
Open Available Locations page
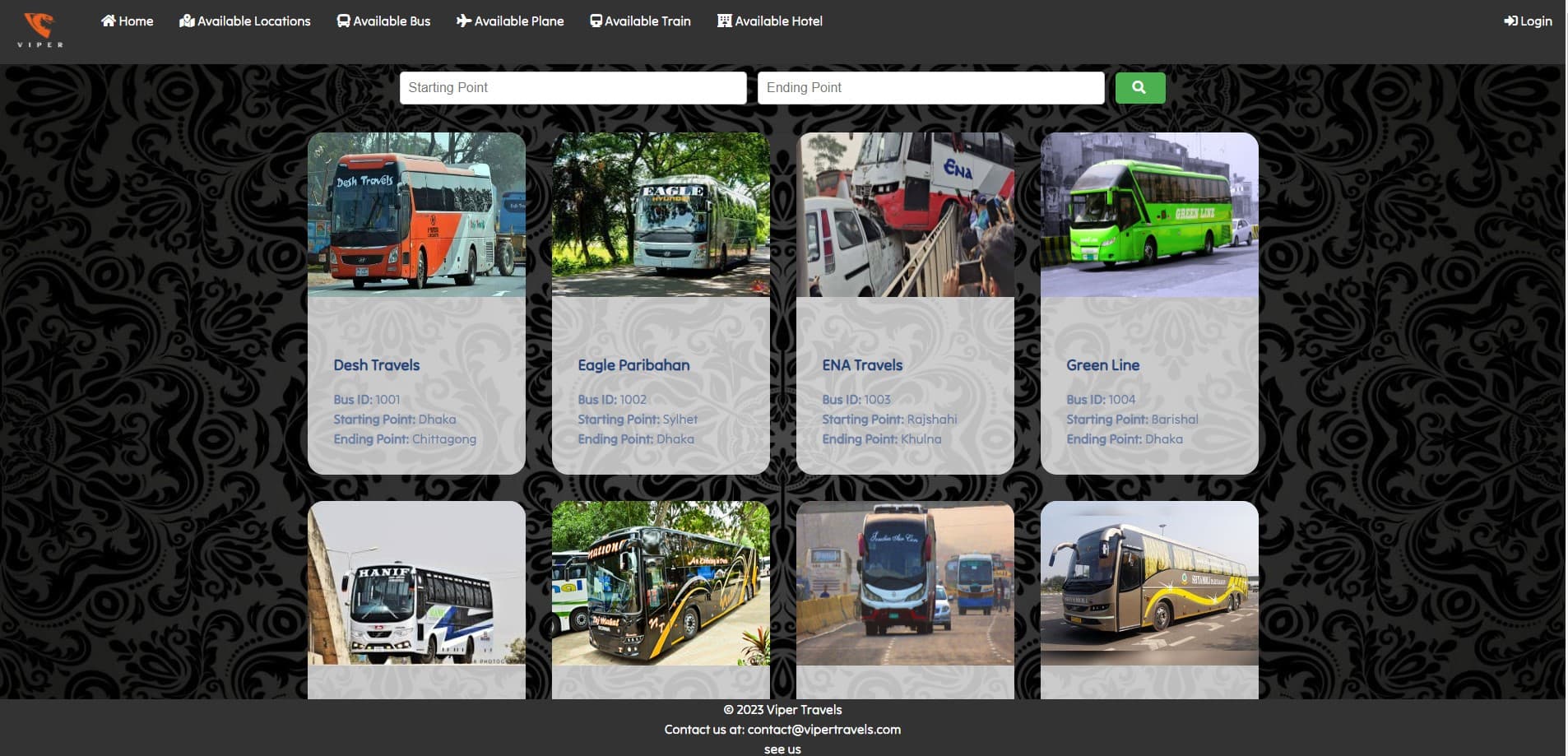point(245,21)
